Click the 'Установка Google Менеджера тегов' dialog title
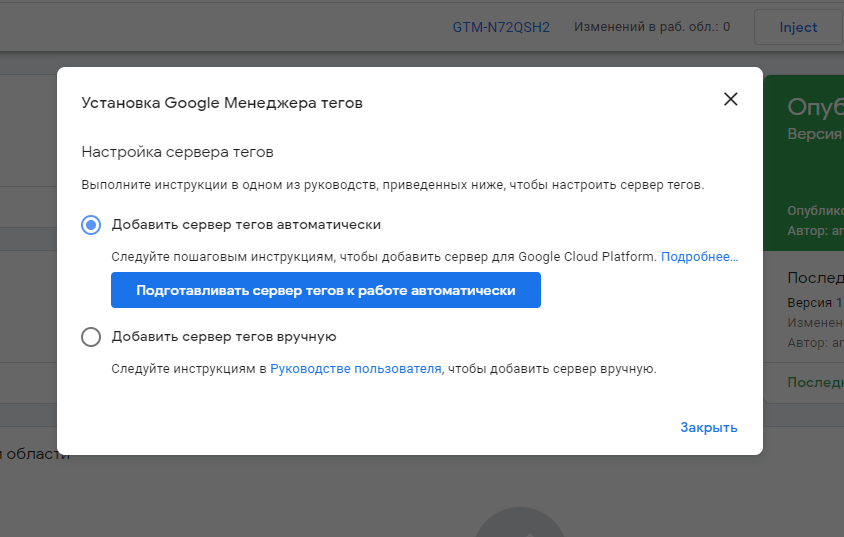Image resolution: width=844 pixels, height=537 pixels. 222,102
